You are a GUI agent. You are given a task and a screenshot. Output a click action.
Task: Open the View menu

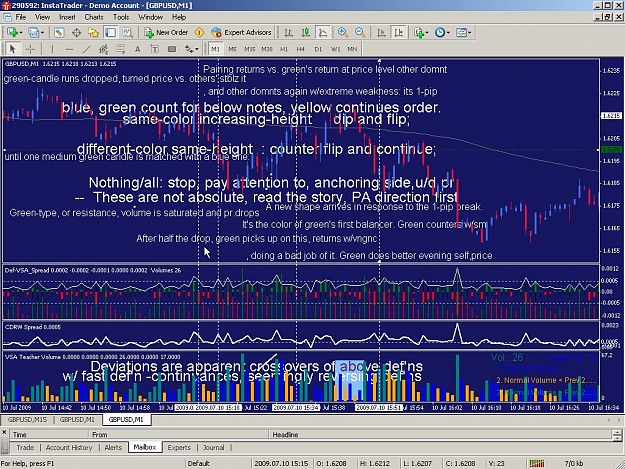coord(42,17)
